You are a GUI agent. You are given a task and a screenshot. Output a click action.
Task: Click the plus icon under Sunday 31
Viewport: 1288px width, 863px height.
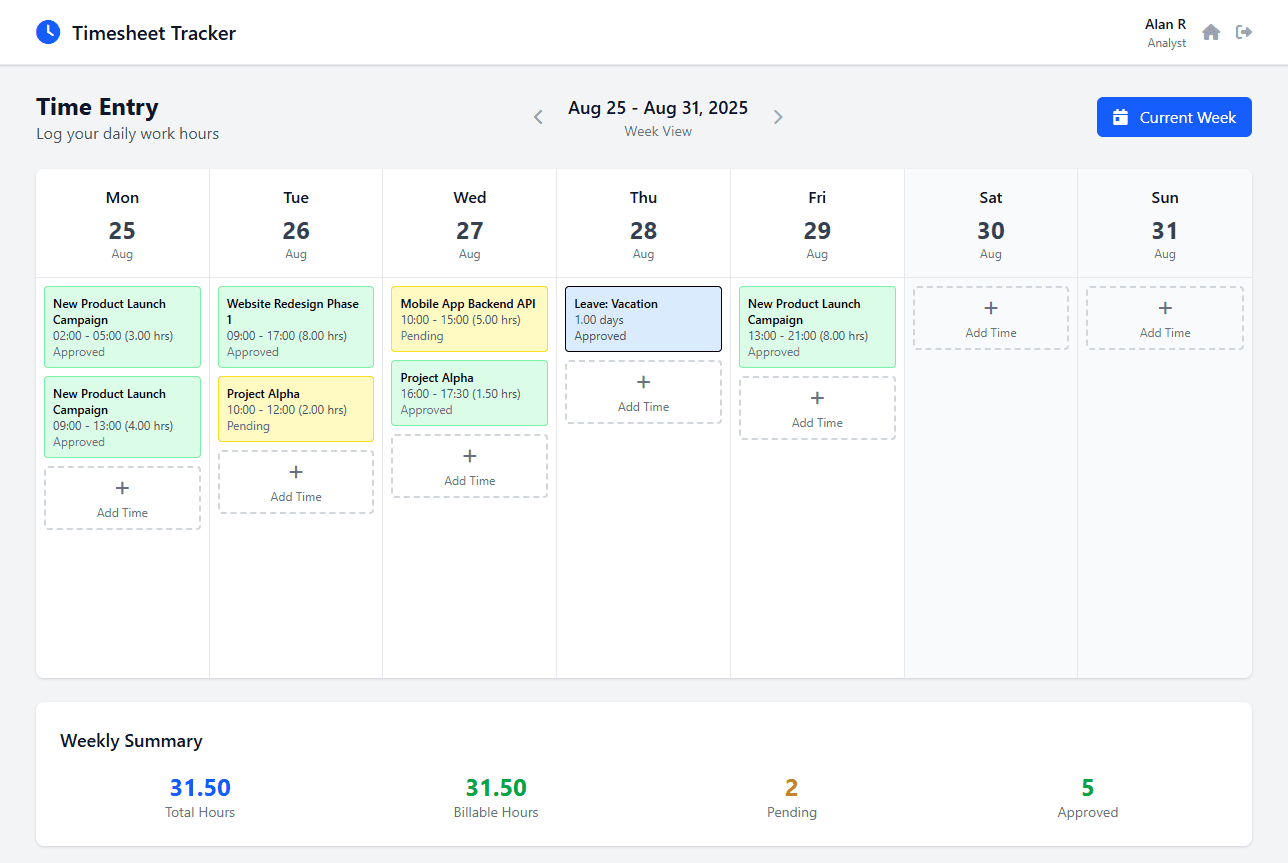1164,308
